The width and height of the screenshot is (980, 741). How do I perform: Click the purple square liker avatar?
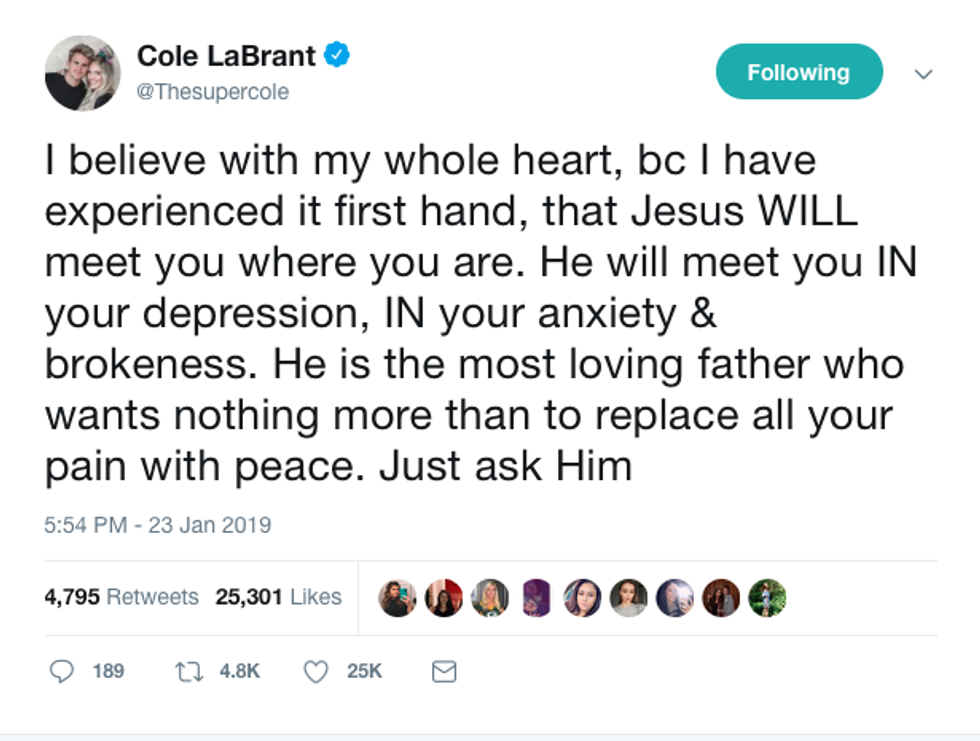(536, 598)
